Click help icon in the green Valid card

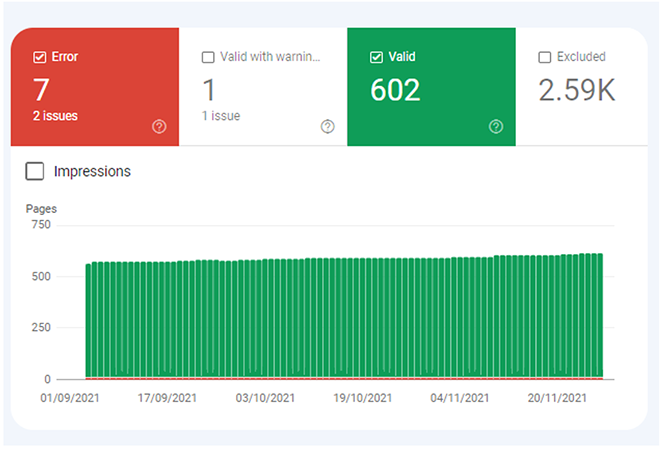click(496, 126)
